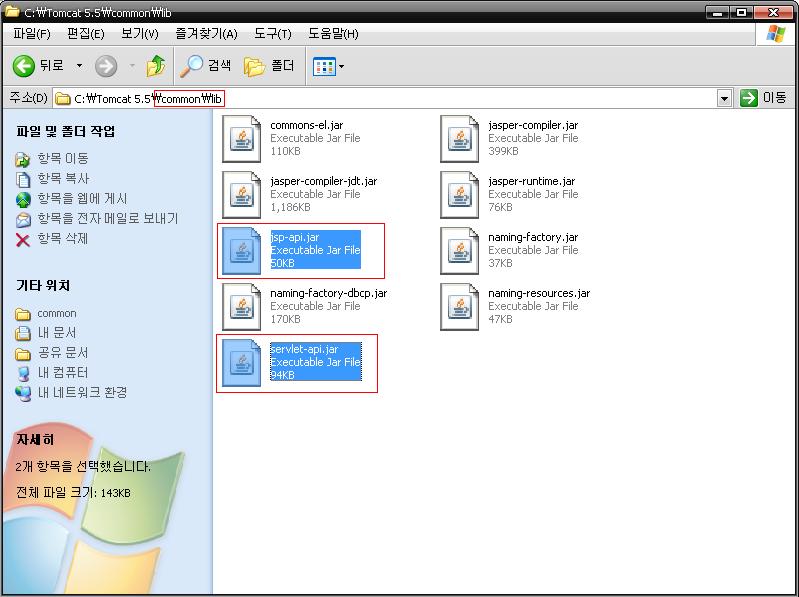This screenshot has width=799, height=597.
Task: Open 내 컴퓨터 My Computer link
Action: coord(63,372)
